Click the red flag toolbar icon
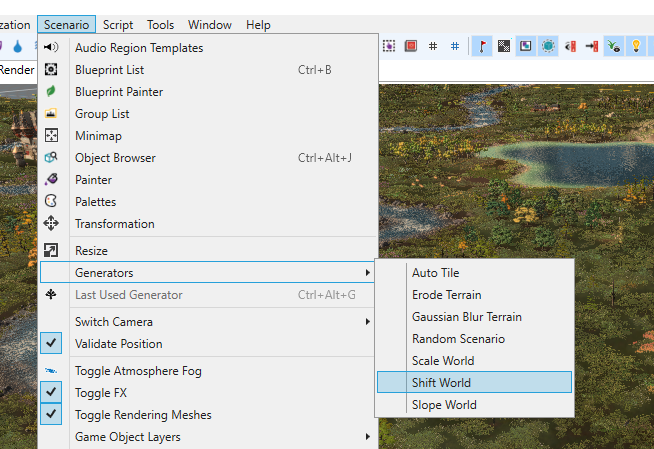Screen dimensions: 654x449 pyautogui.click(x=482, y=46)
